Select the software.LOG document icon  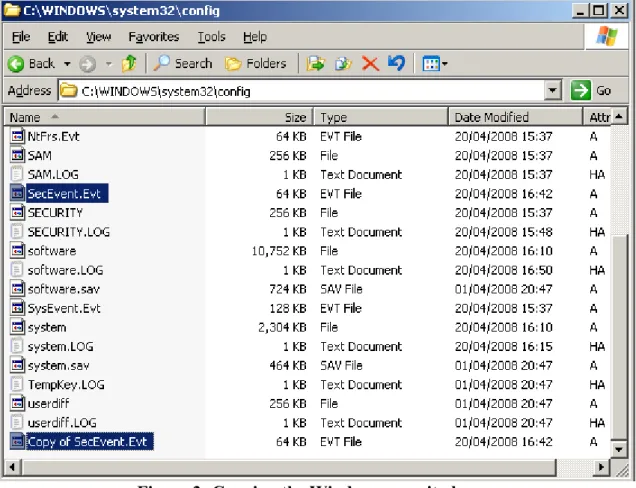point(17,270)
